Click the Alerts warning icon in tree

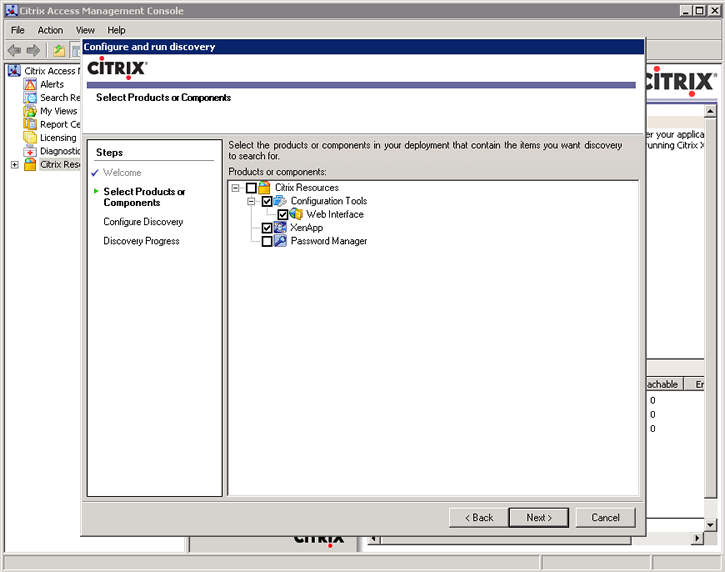pos(30,84)
